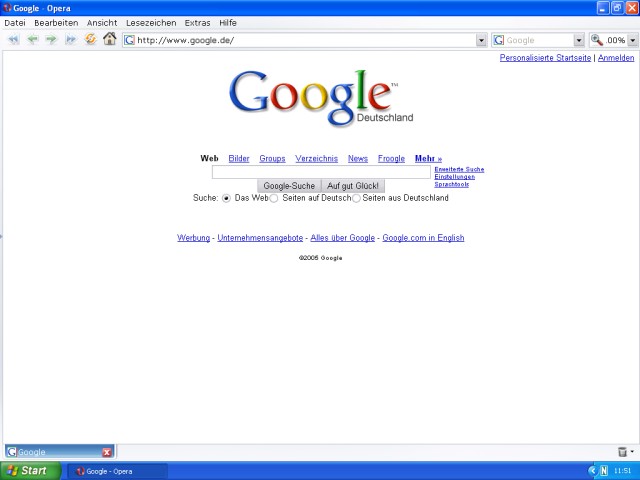The image size is (640, 480).
Task: Close the Google tab with the red X
Action: (x=107, y=452)
